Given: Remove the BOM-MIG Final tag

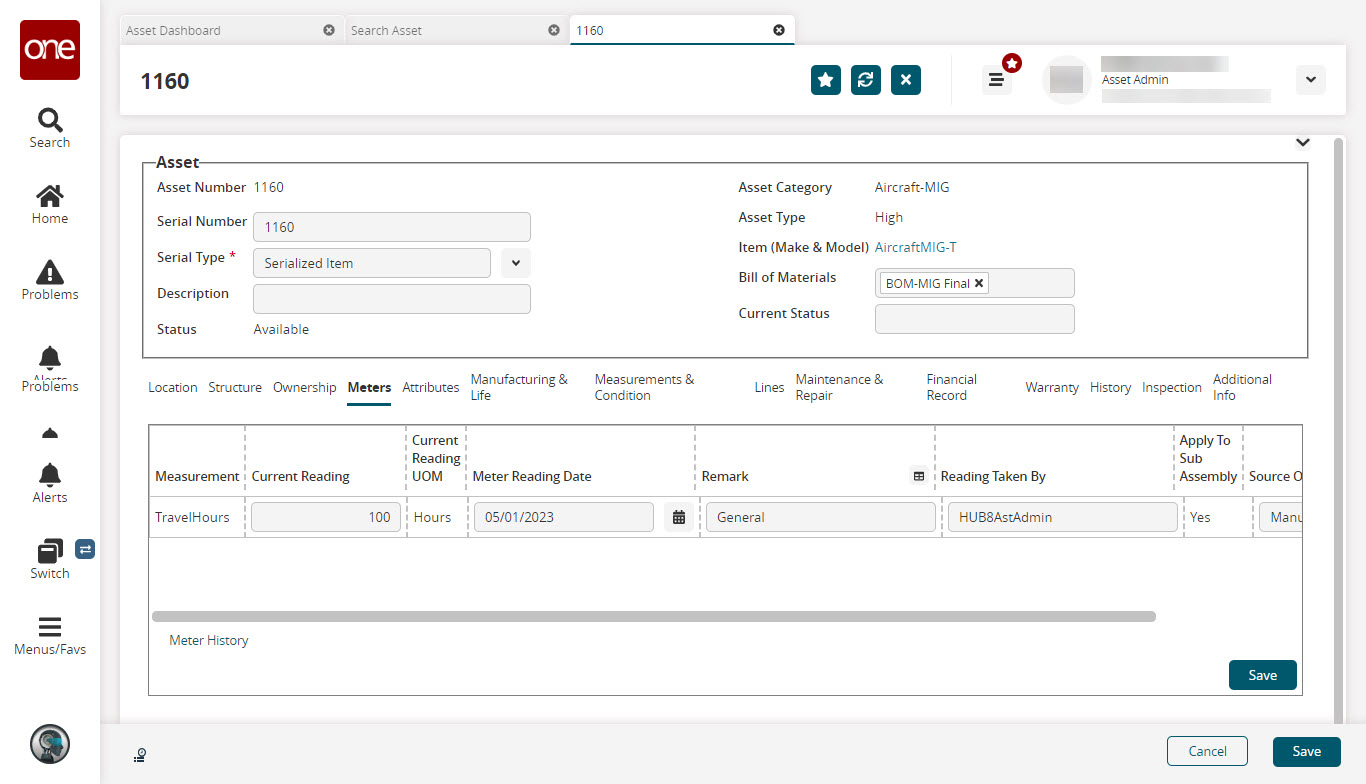Looking at the screenshot, I should click(x=979, y=283).
